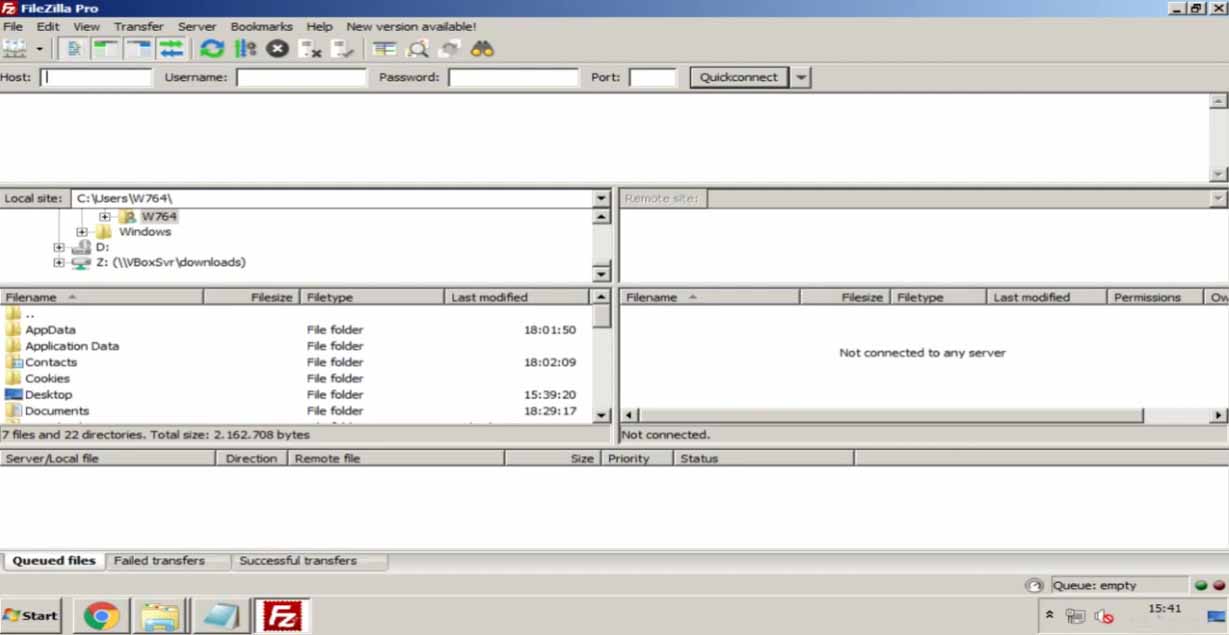Sort local files by Last modified
This screenshot has width=1229, height=635.
pos(517,297)
